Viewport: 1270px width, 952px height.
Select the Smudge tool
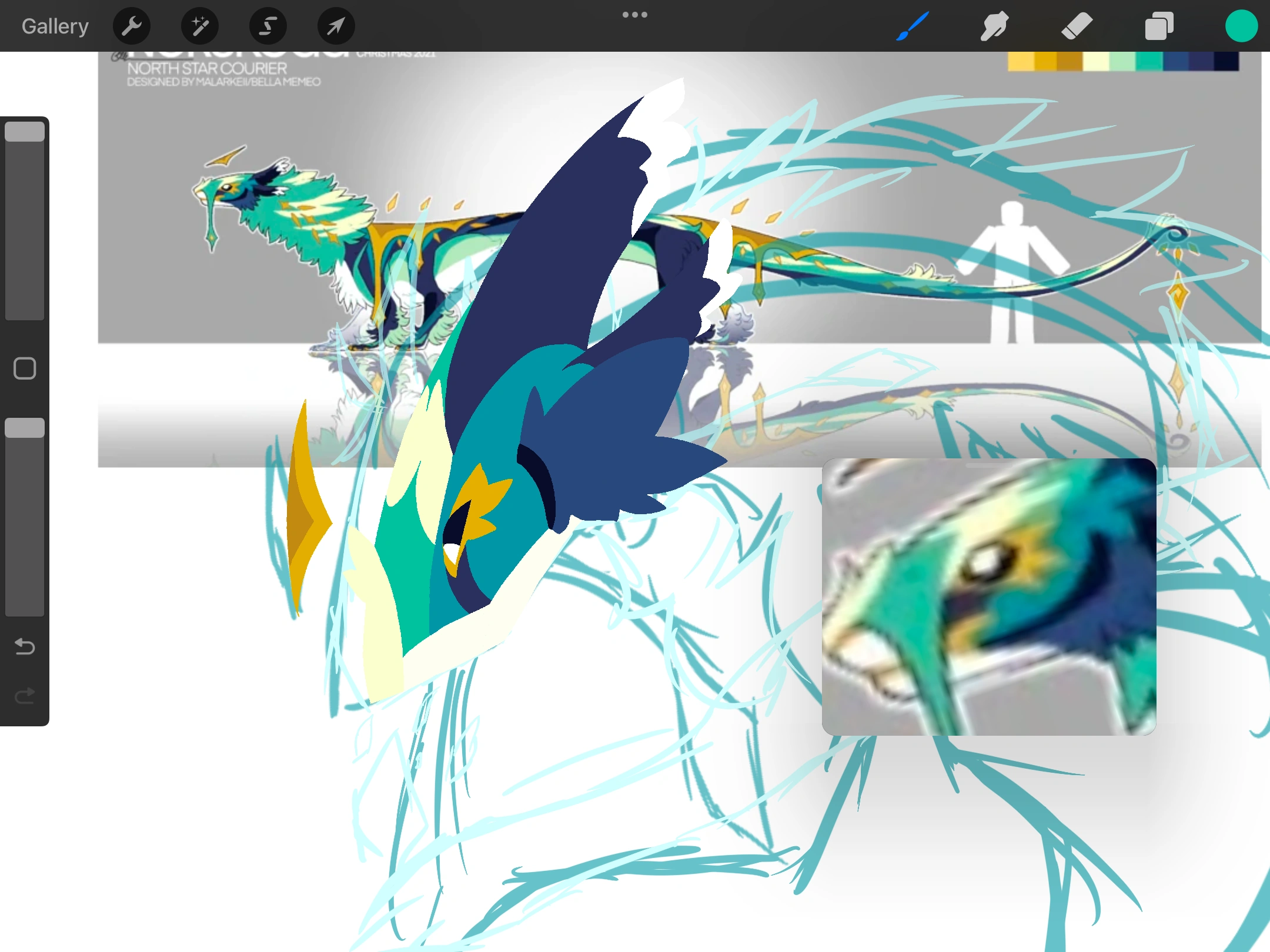point(994,26)
